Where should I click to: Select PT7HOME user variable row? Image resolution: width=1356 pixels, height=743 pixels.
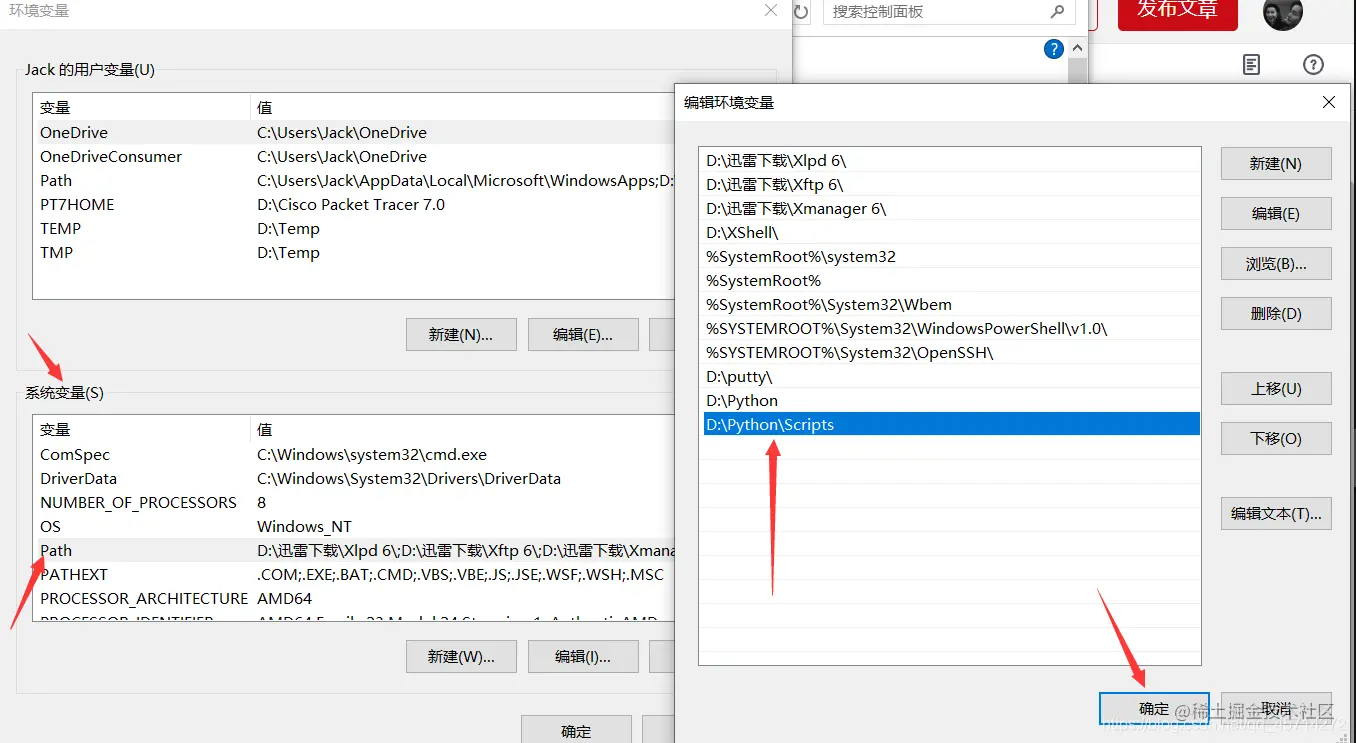pos(354,204)
